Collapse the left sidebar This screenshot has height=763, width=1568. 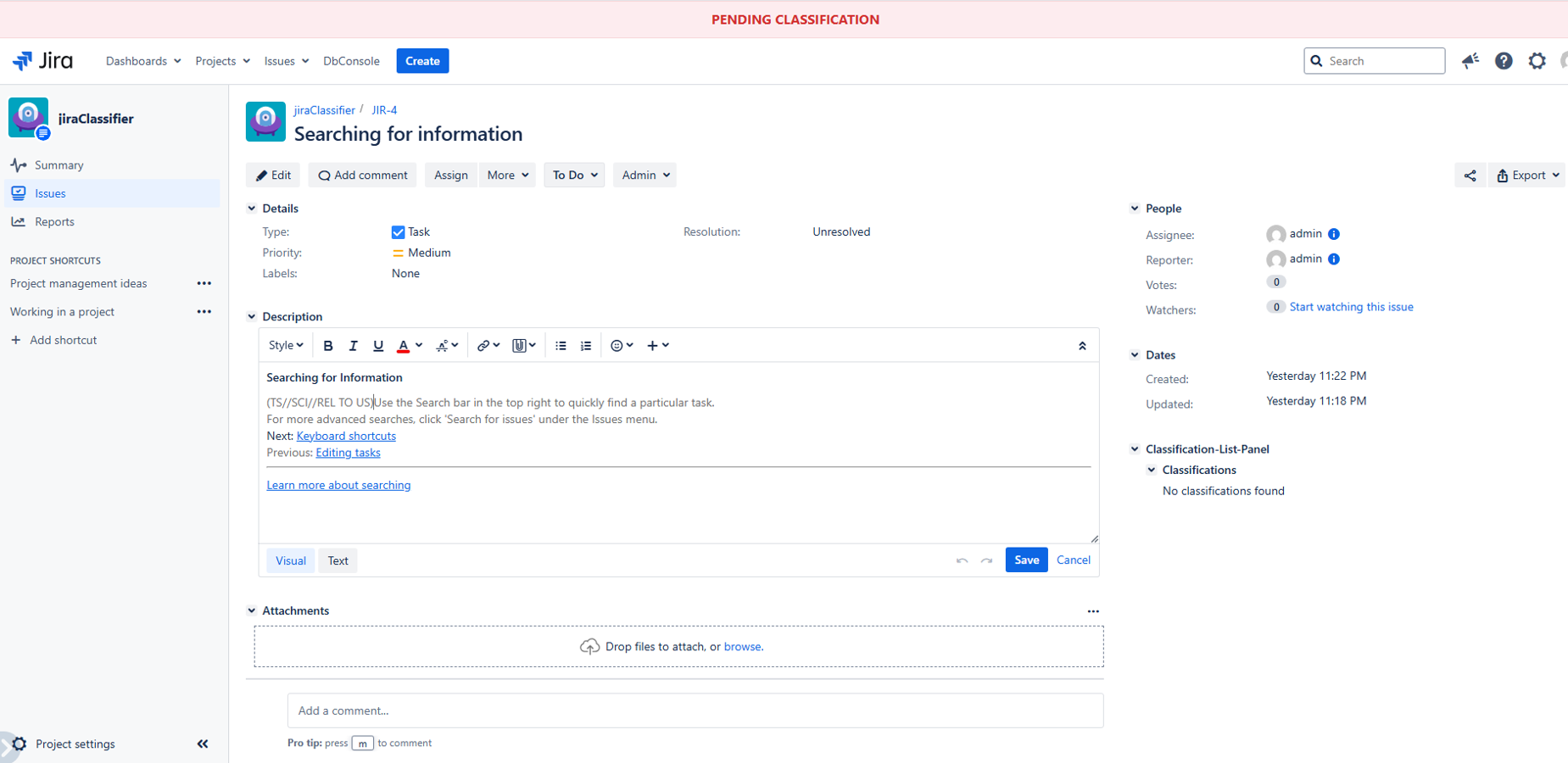[x=203, y=744]
